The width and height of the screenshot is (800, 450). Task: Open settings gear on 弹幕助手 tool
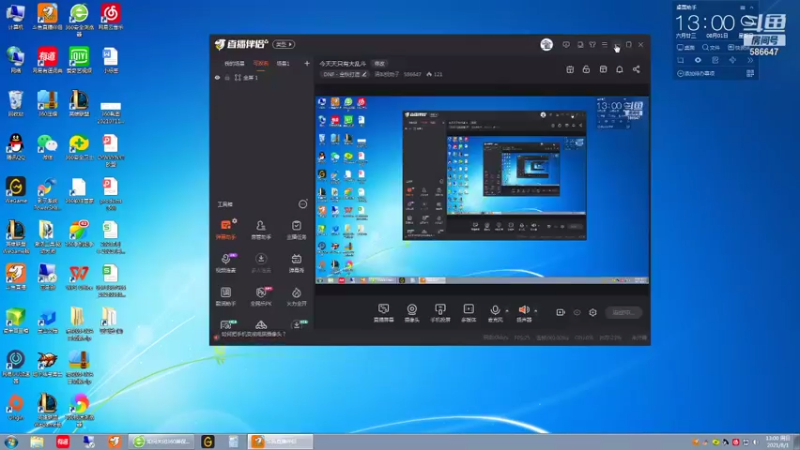coord(235,221)
